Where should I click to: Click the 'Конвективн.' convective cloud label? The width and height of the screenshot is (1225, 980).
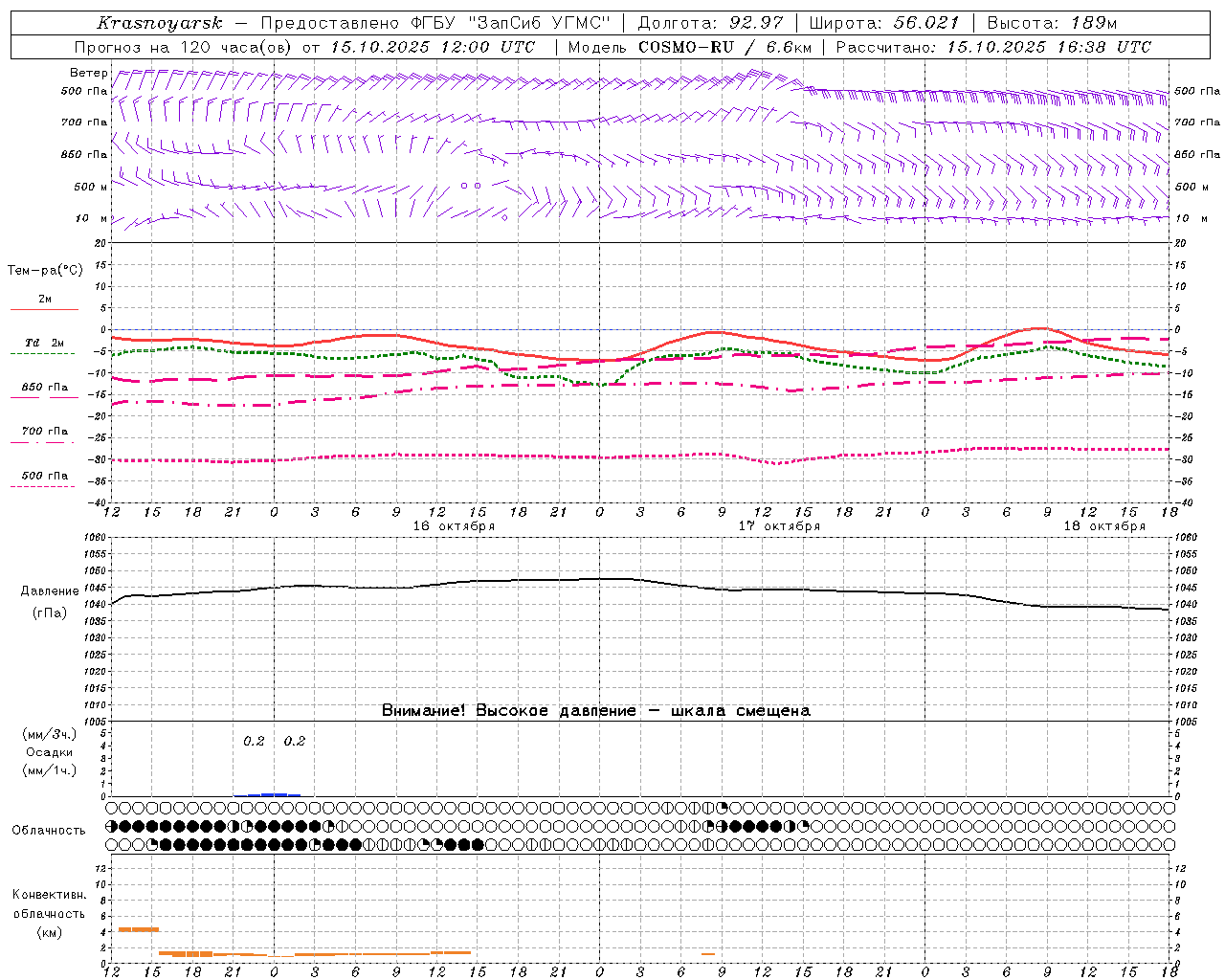(x=49, y=895)
